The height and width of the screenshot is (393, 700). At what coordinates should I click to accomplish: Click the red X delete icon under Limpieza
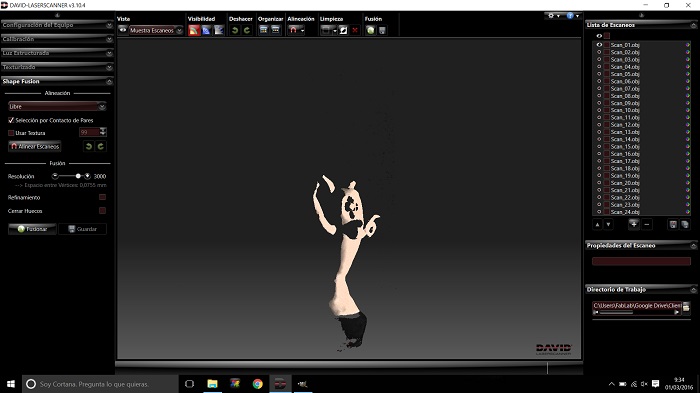(x=355, y=30)
